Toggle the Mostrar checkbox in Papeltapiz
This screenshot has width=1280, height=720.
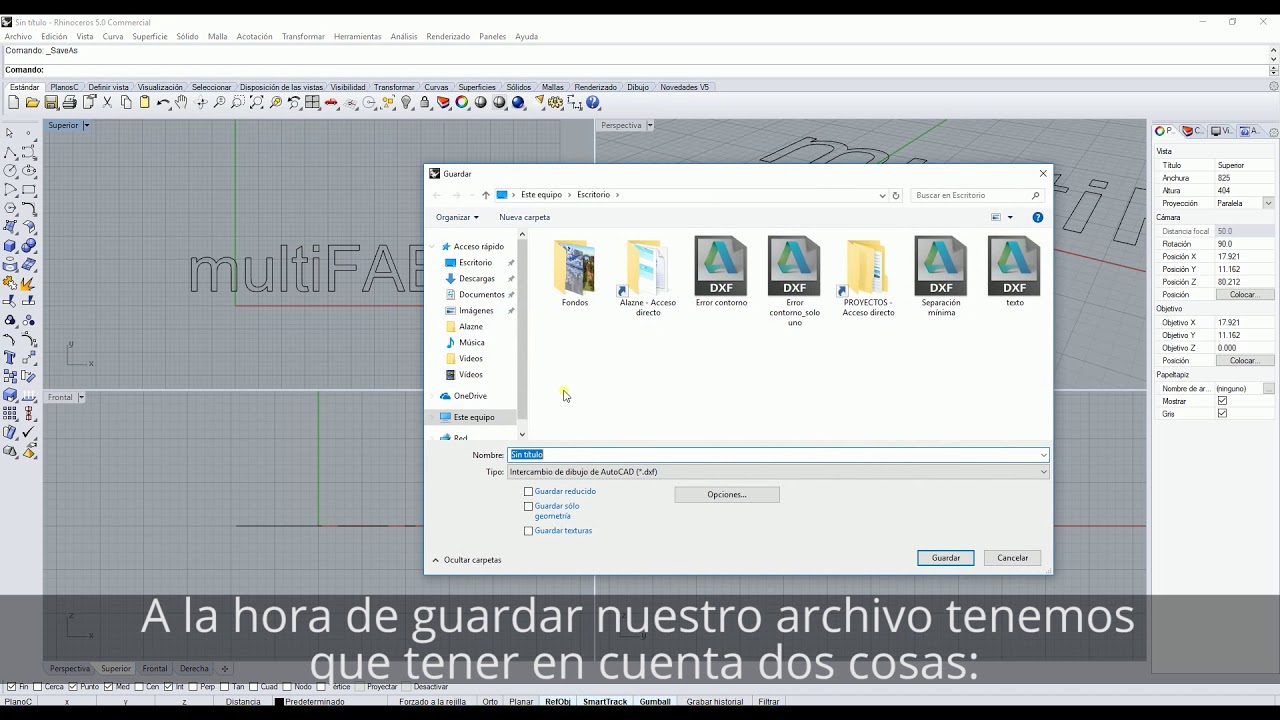click(x=1222, y=401)
